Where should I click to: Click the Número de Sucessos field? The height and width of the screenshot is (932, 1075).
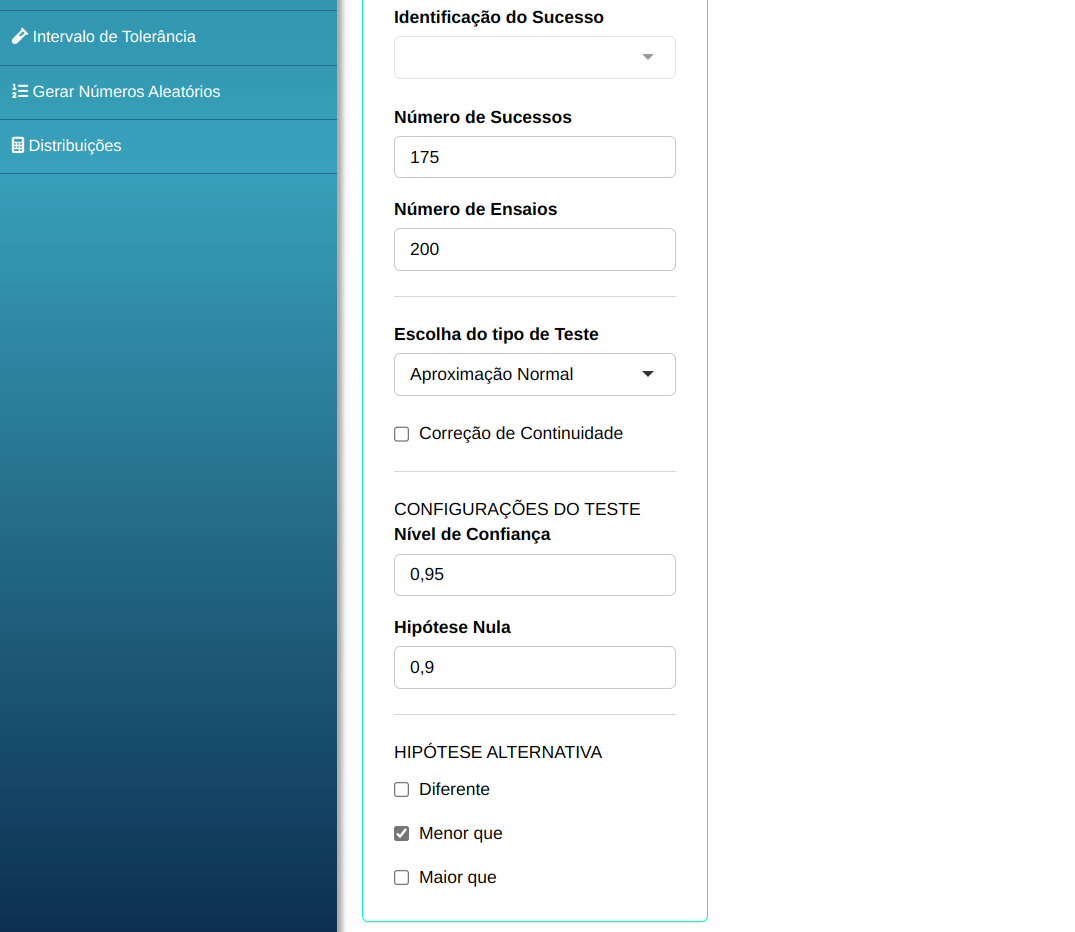[x=534, y=157]
